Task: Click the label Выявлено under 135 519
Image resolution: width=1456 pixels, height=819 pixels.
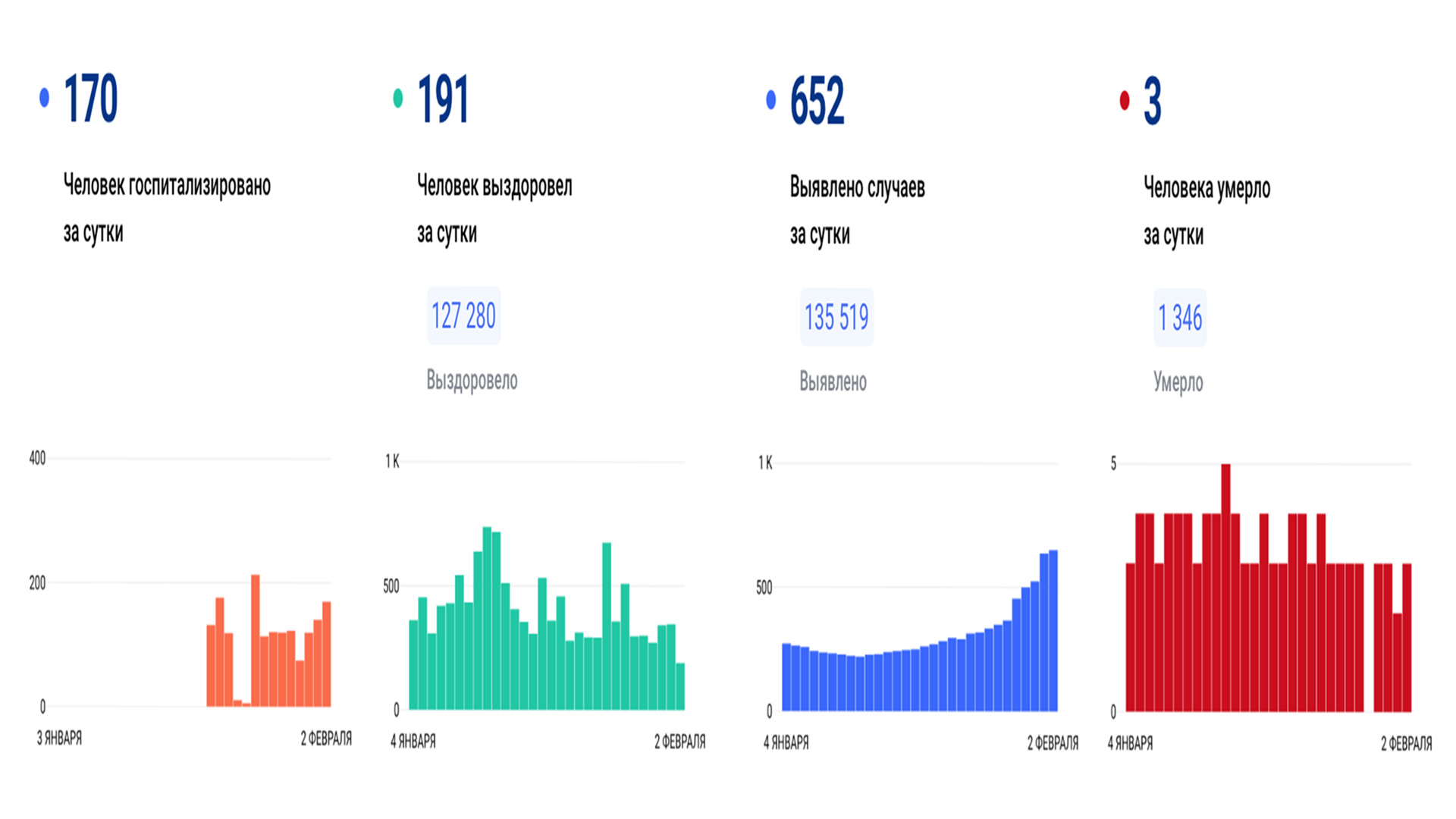Action: pos(833,381)
